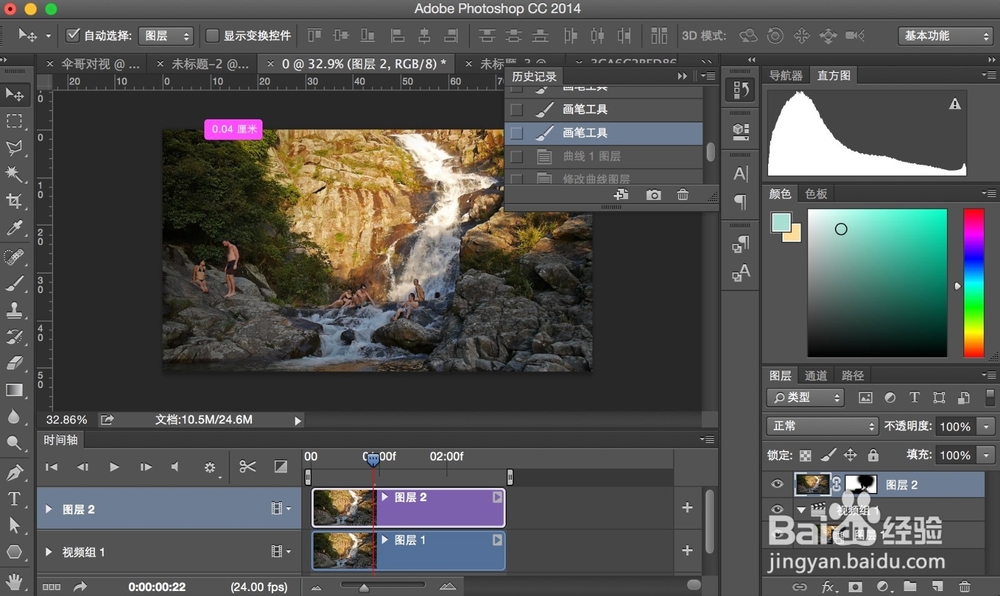Play the timeline
This screenshot has width=1000, height=596.
point(114,467)
